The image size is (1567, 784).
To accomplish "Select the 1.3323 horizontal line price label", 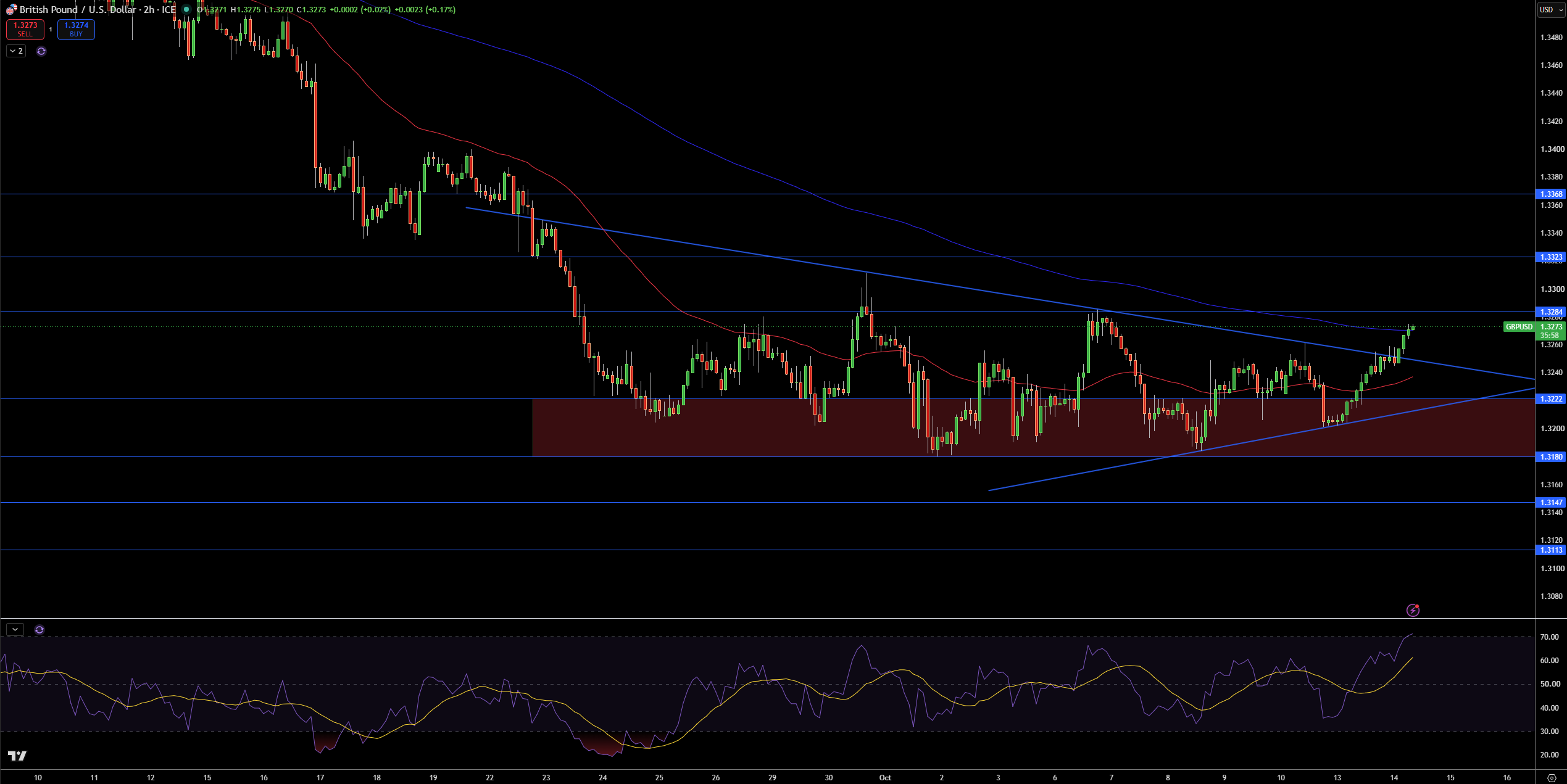I will pos(1551,257).
